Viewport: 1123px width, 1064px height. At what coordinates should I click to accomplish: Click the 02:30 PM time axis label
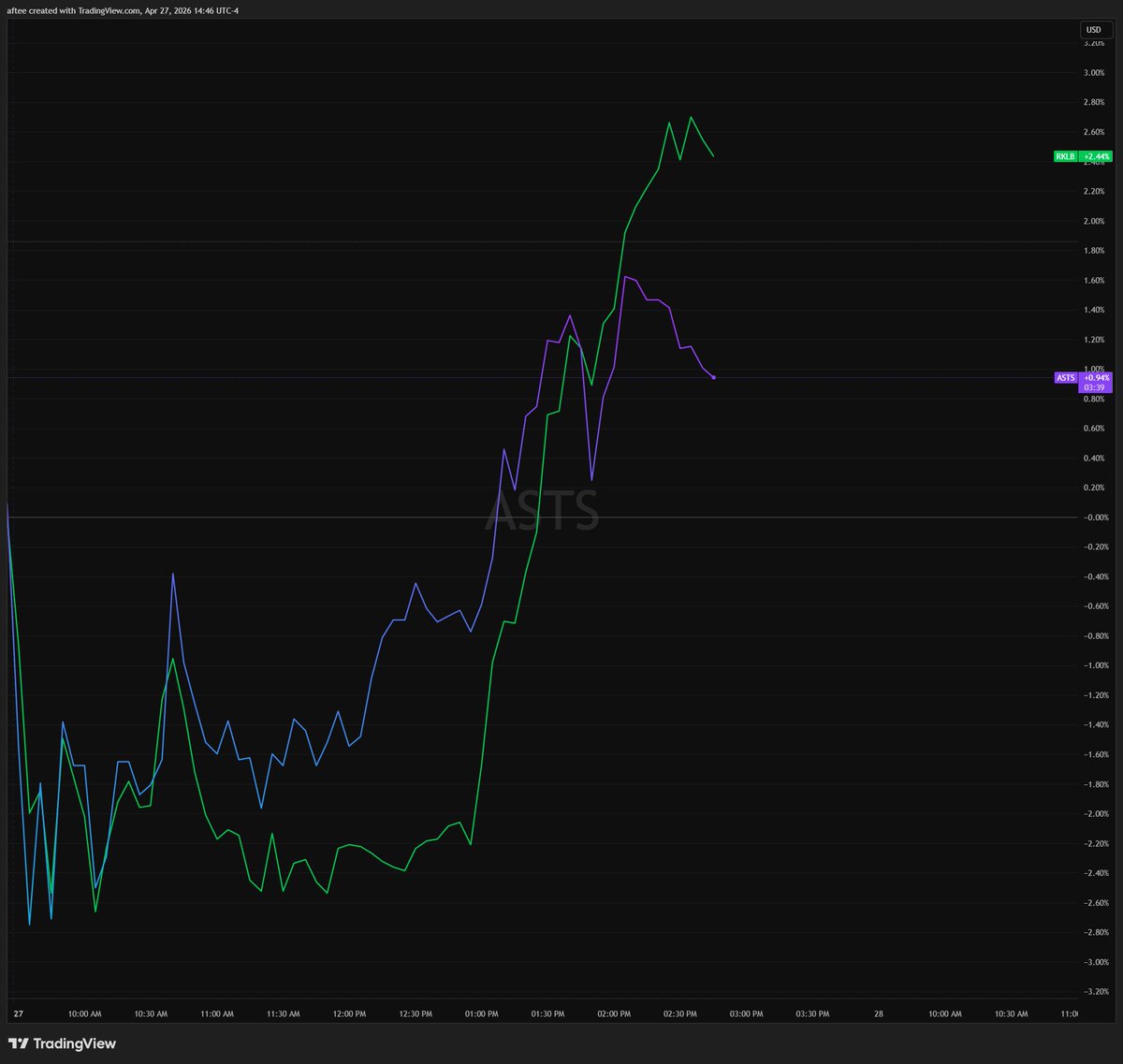(x=680, y=1013)
